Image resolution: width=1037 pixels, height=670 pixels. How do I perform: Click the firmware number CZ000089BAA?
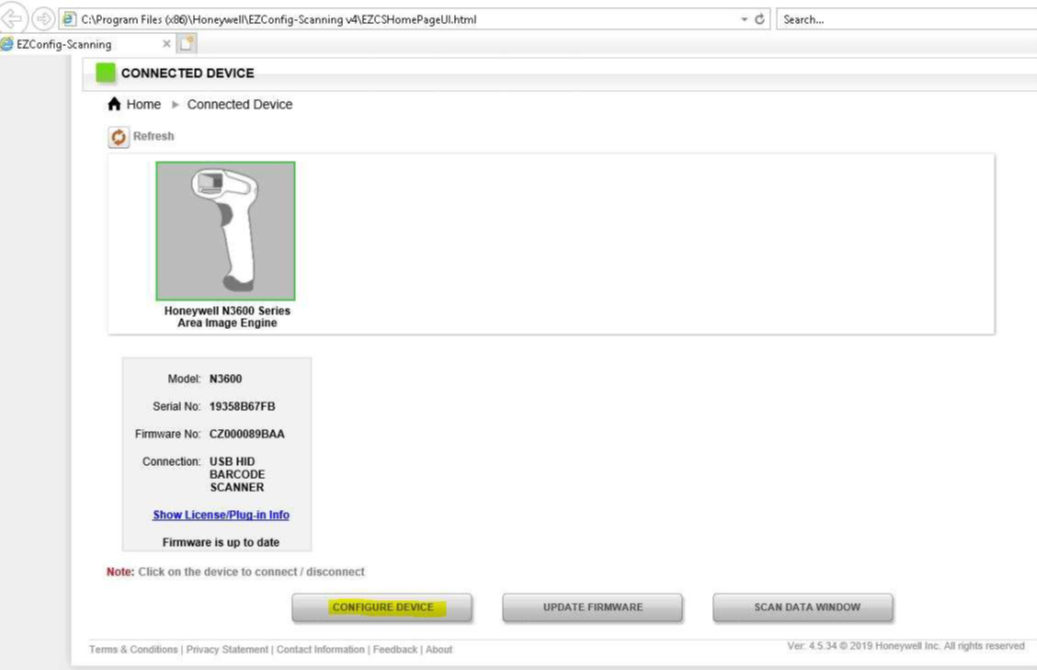click(x=247, y=435)
